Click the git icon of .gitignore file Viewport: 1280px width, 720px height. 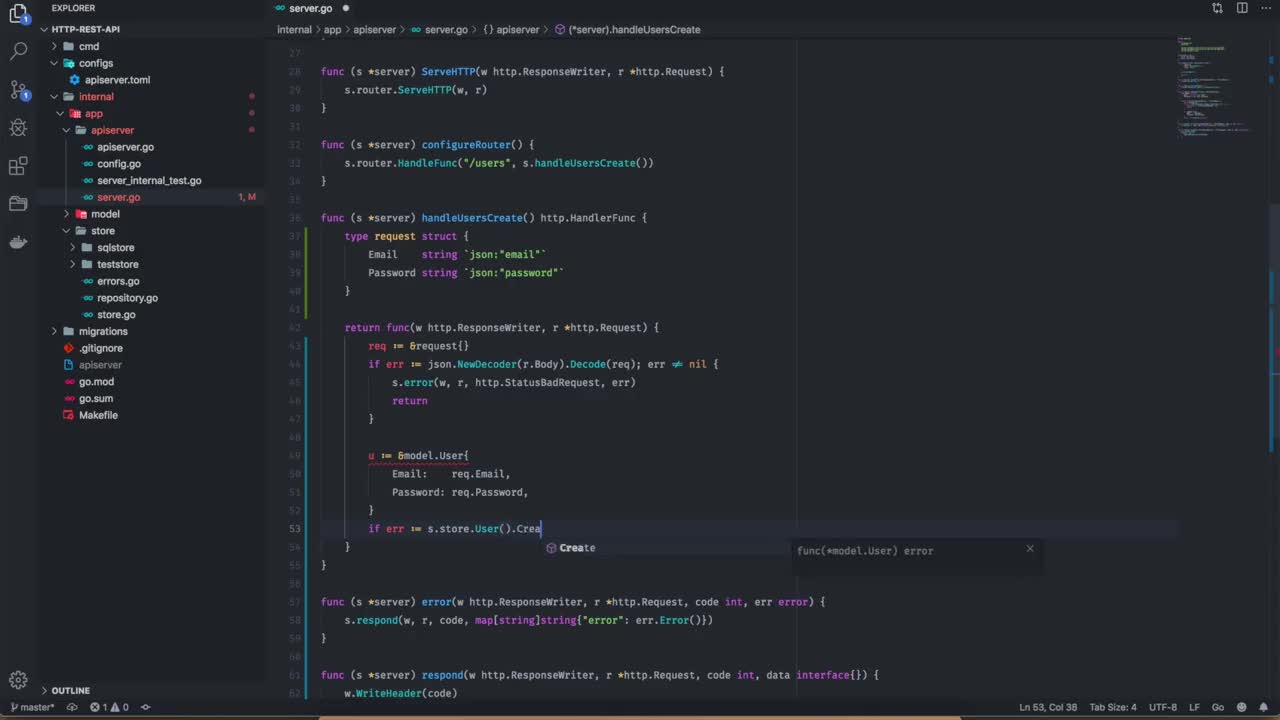pyautogui.click(x=69, y=348)
